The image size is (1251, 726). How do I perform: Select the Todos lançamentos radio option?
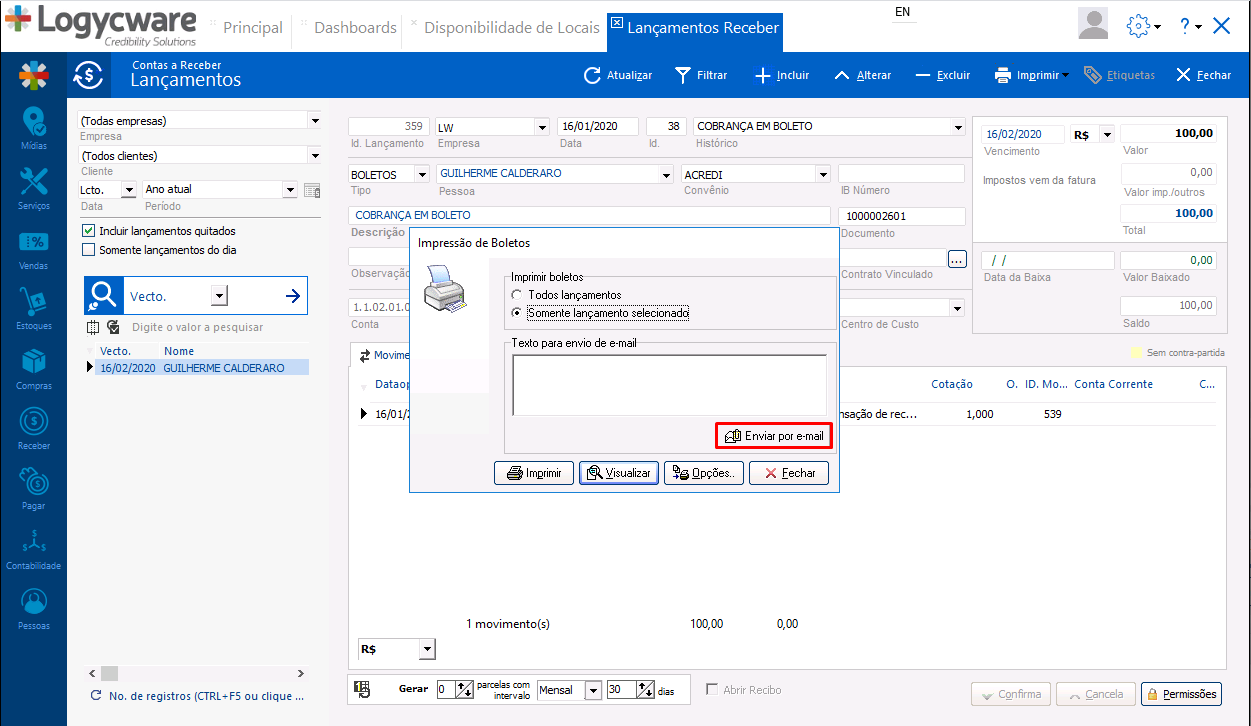(x=516, y=295)
